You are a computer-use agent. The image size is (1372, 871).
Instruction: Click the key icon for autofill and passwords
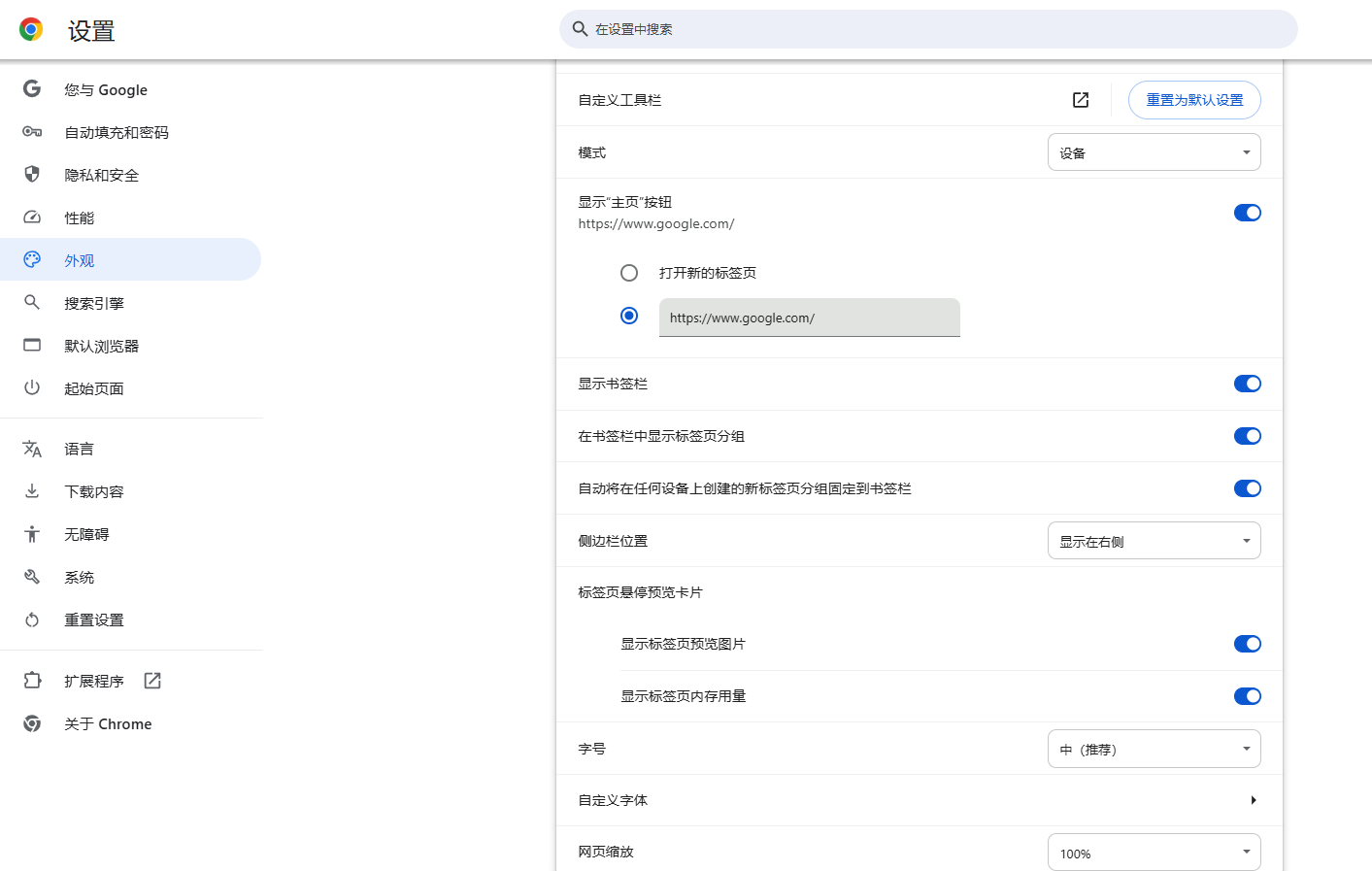[x=32, y=132]
